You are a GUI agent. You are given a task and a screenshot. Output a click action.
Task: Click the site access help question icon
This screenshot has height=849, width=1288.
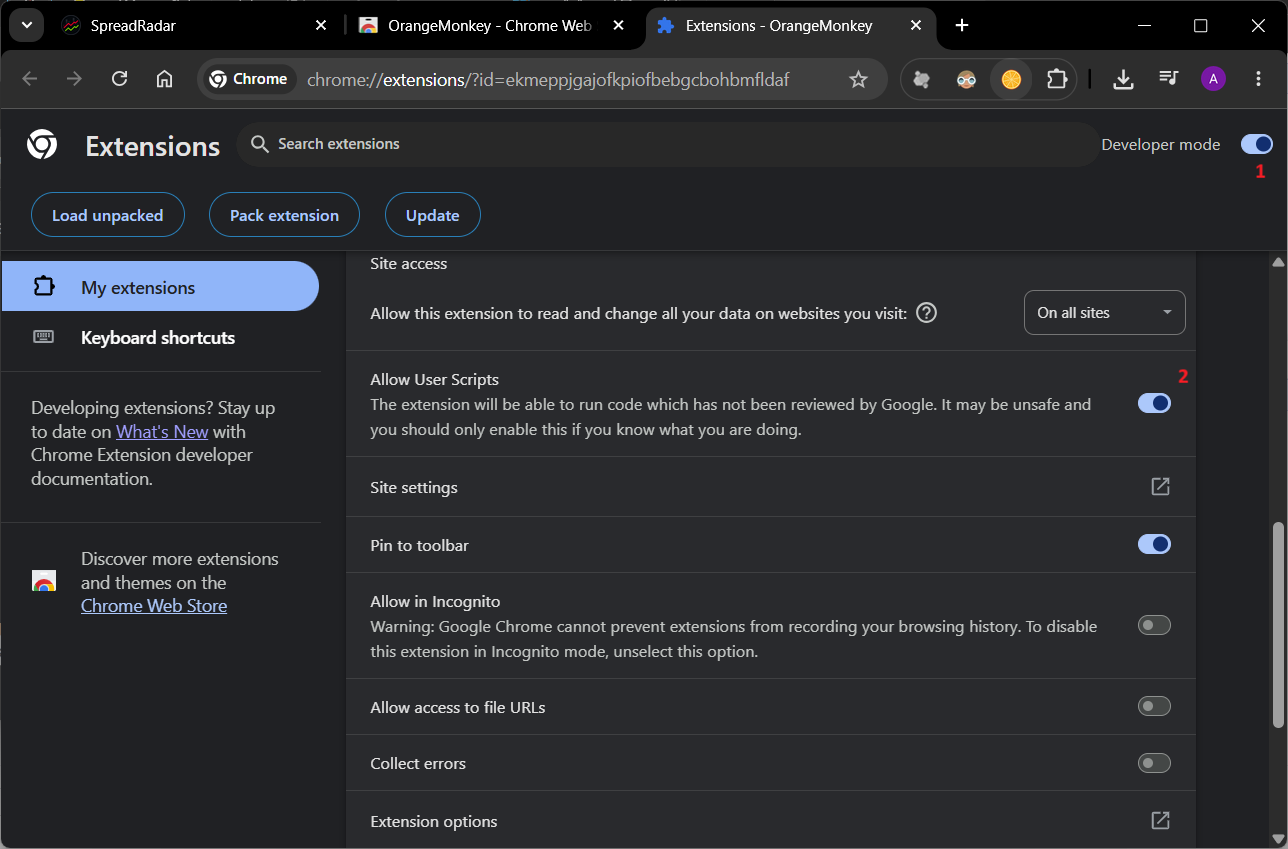tap(927, 313)
